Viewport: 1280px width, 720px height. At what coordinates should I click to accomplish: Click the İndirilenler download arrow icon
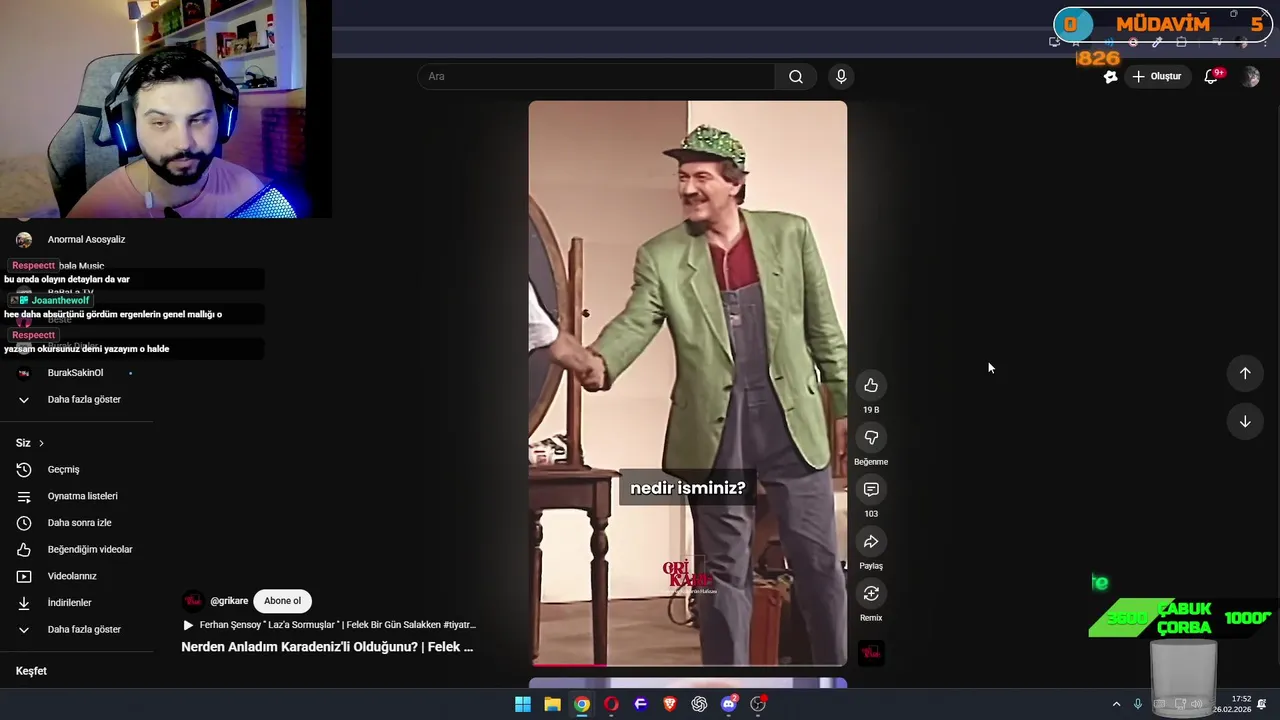tap(24, 603)
